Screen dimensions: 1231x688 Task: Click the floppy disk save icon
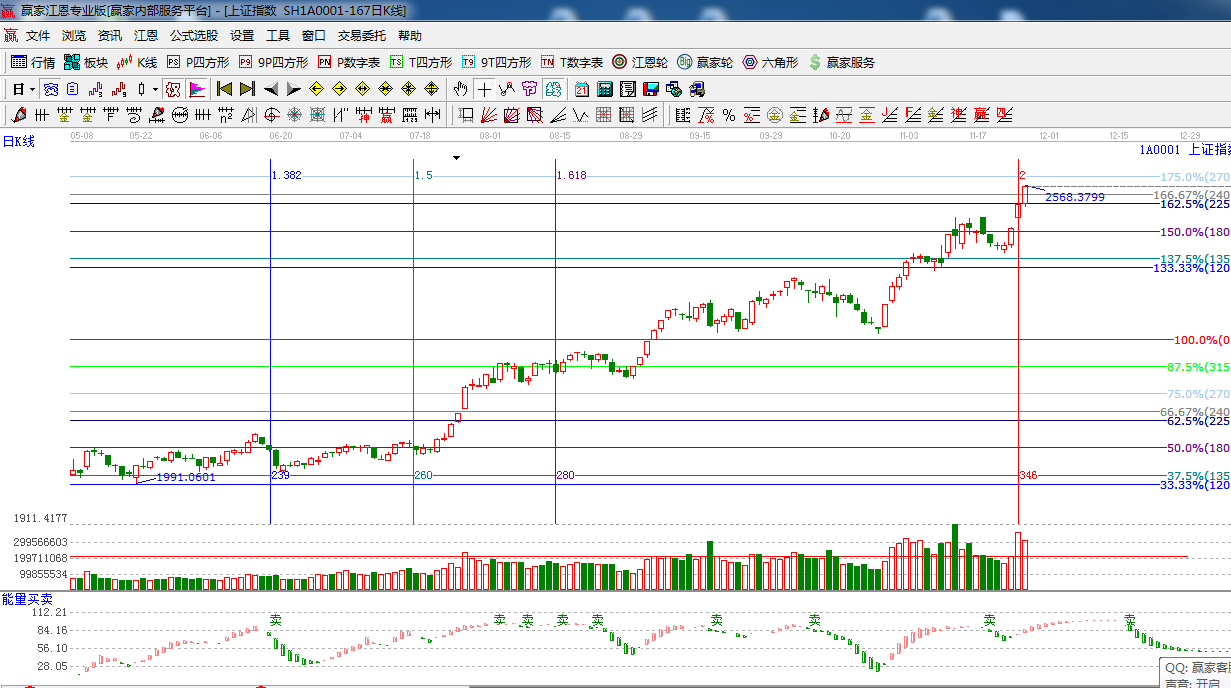(650, 89)
